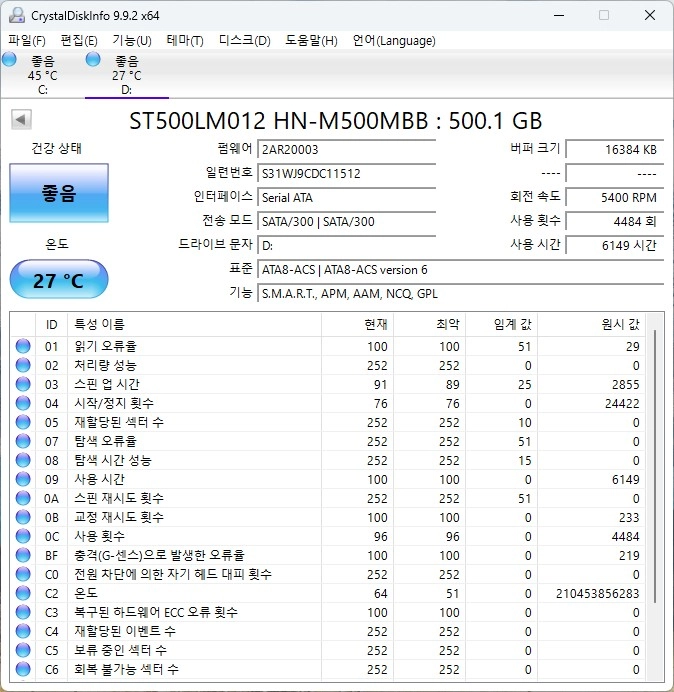Click status orb for attribute 07 탐색 오류율
Viewport: 674px width, 692px height.
pos(23,441)
